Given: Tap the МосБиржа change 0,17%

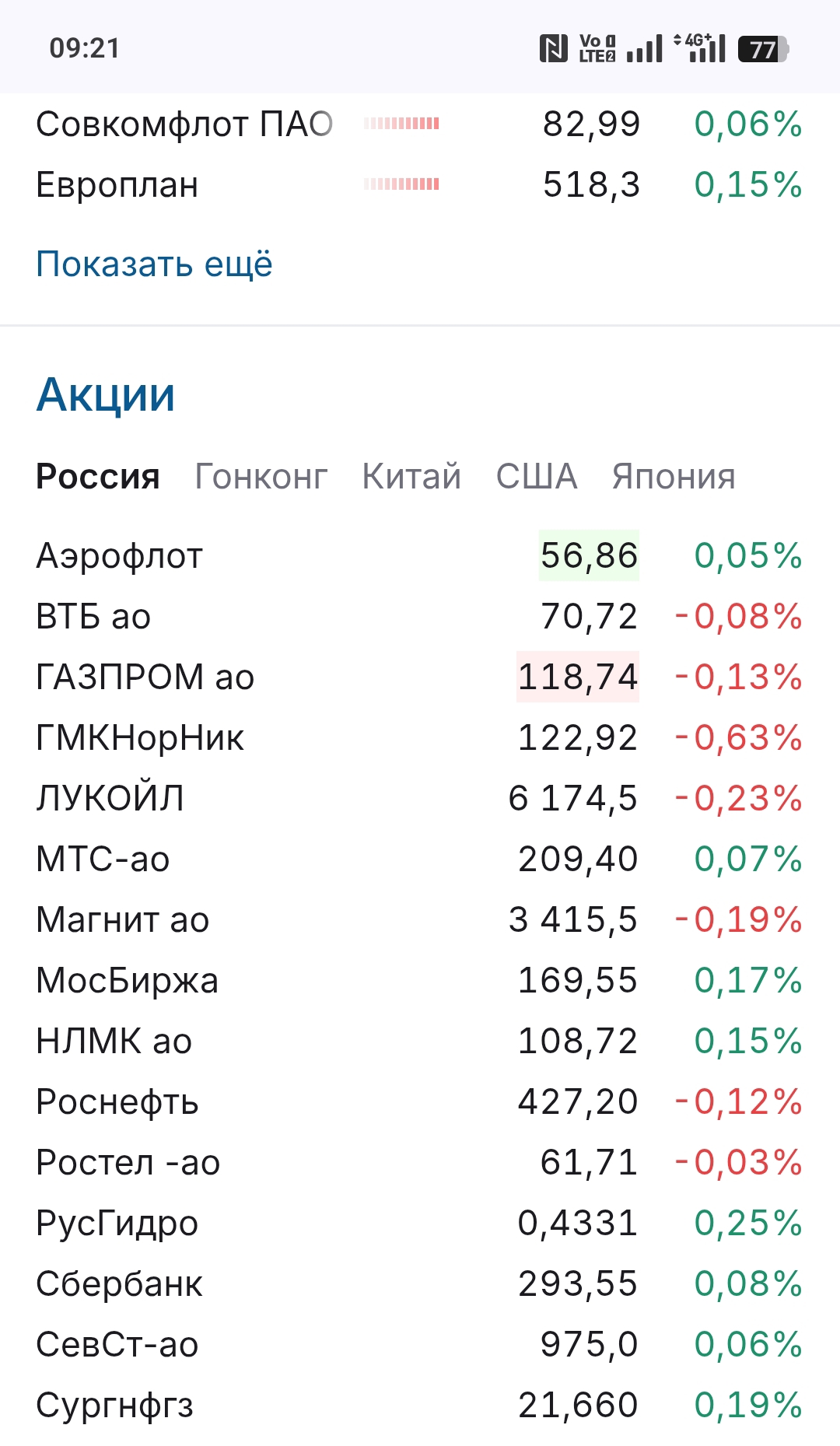Looking at the screenshot, I should (747, 981).
